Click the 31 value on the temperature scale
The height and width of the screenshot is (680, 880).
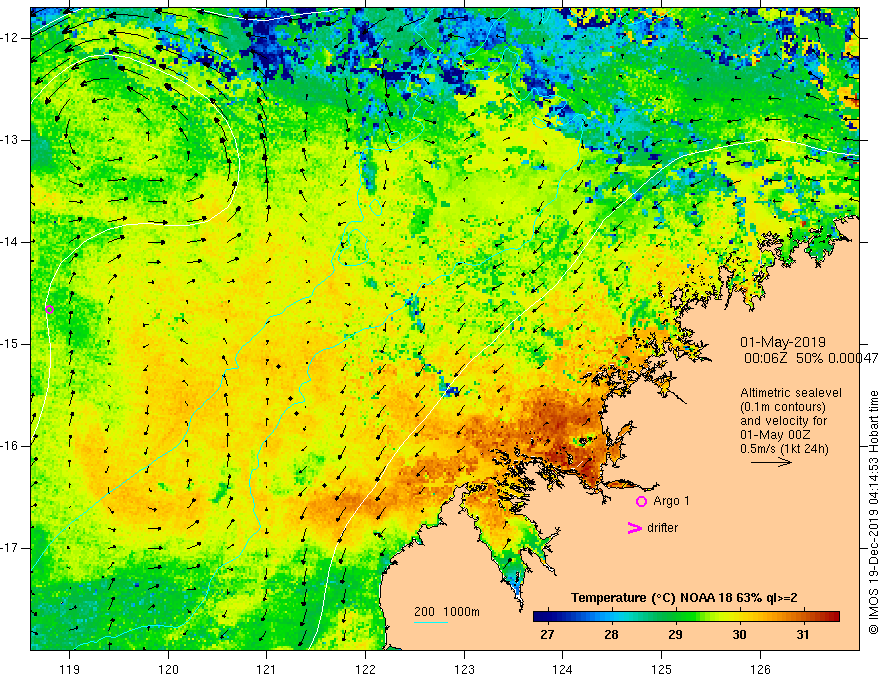click(x=803, y=635)
